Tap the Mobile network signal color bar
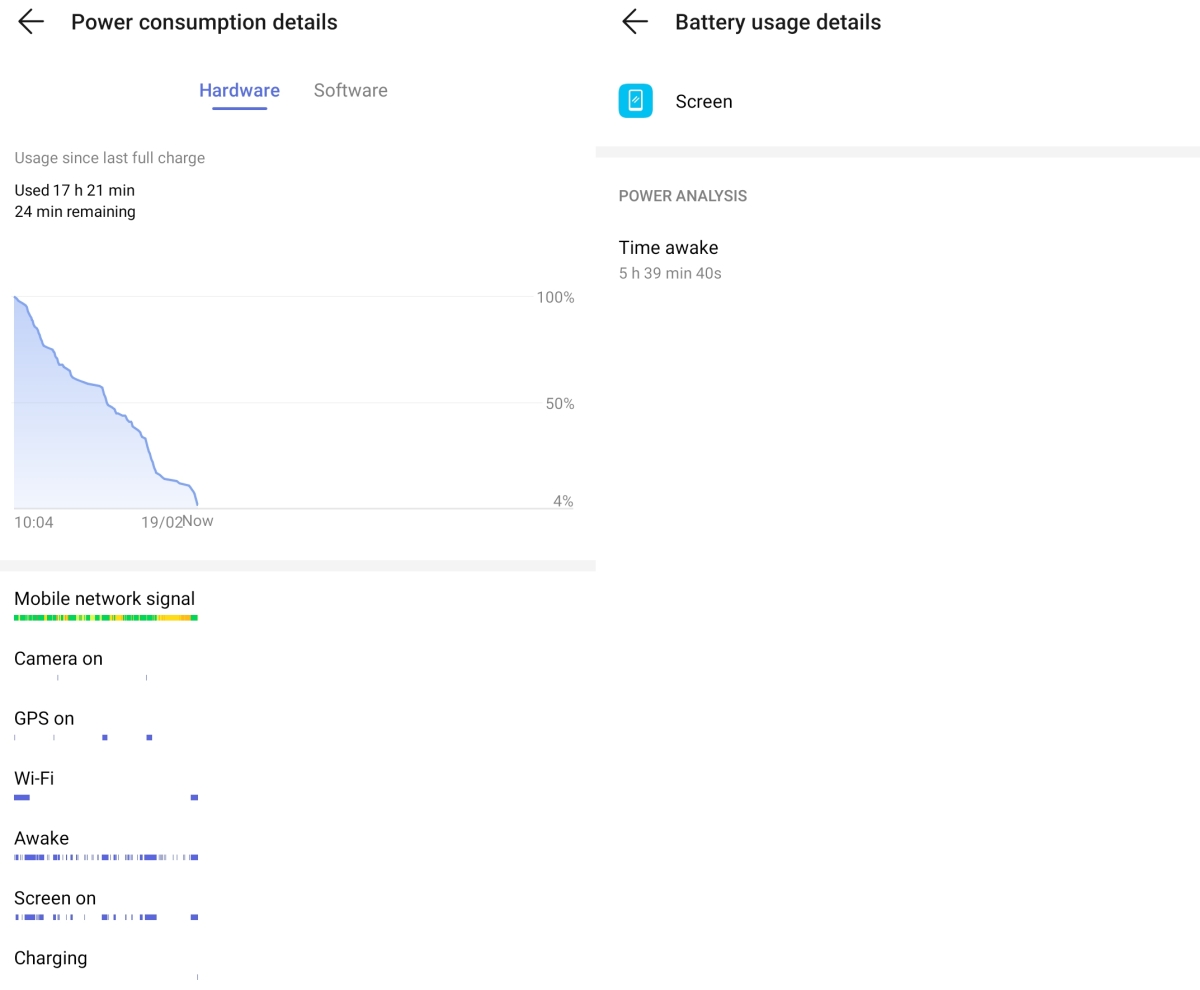 click(106, 618)
